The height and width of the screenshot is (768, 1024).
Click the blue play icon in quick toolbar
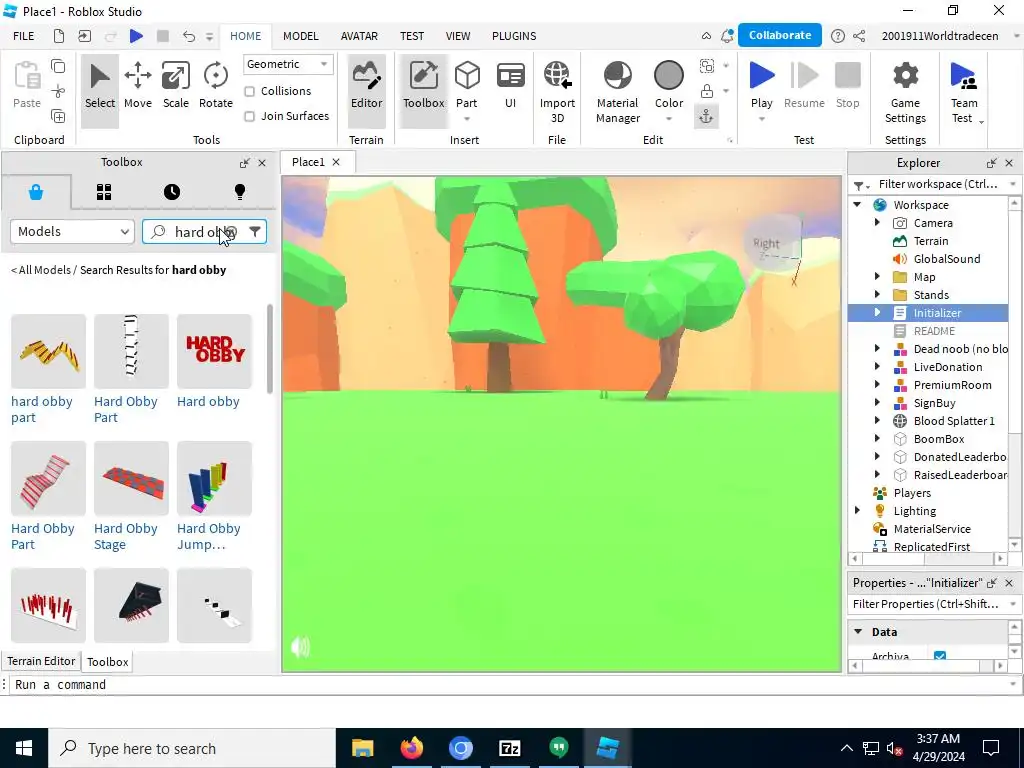(x=136, y=36)
